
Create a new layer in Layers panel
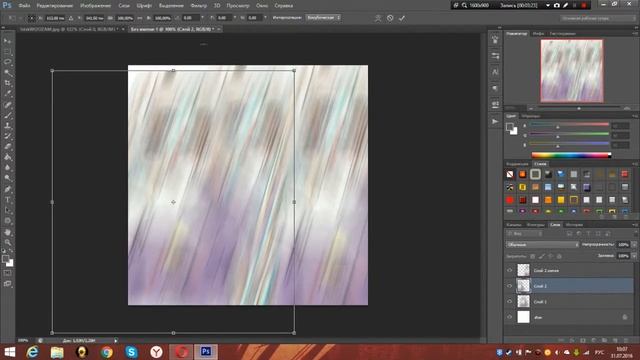coord(615,340)
